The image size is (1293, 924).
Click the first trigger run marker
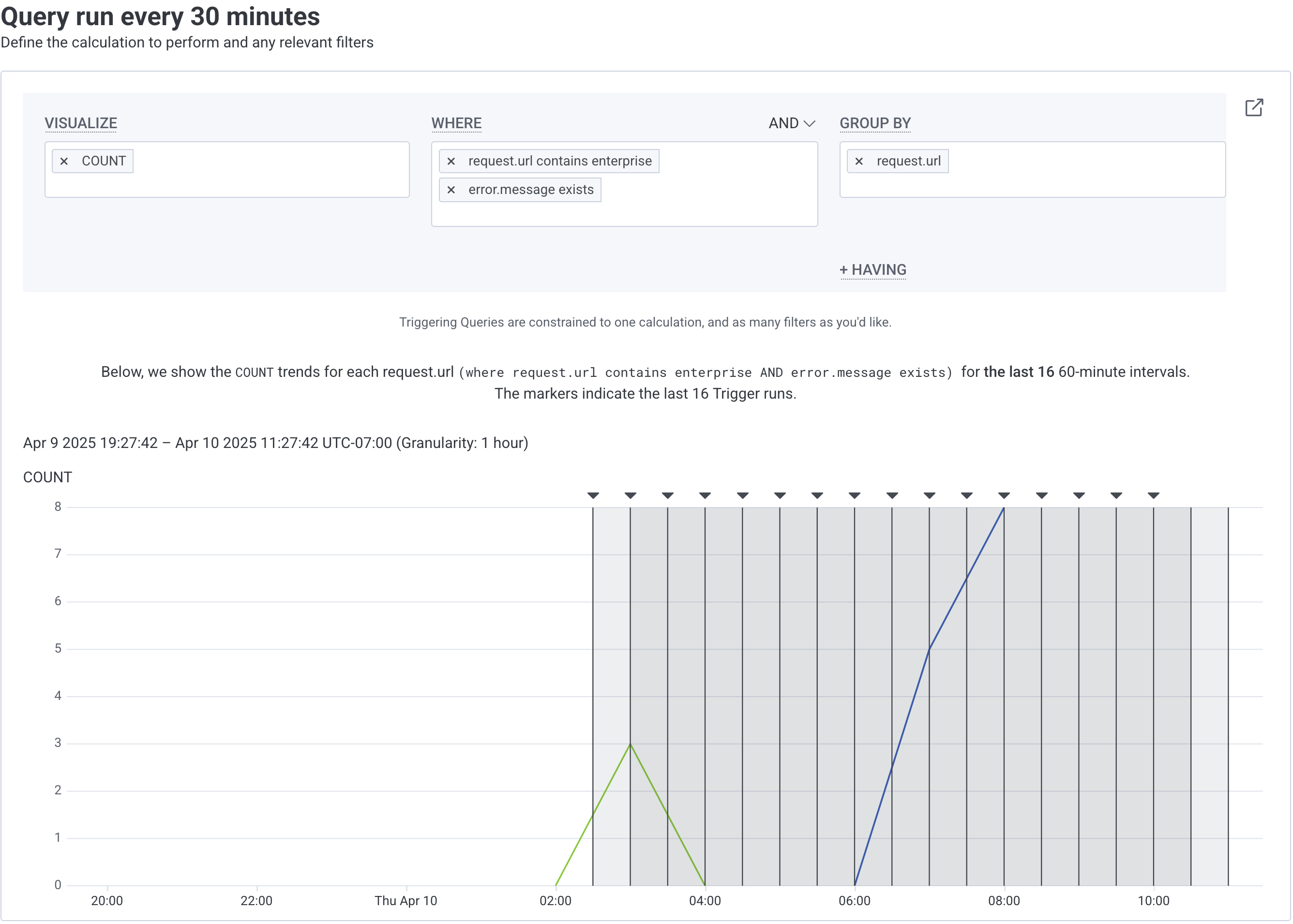tap(593, 495)
